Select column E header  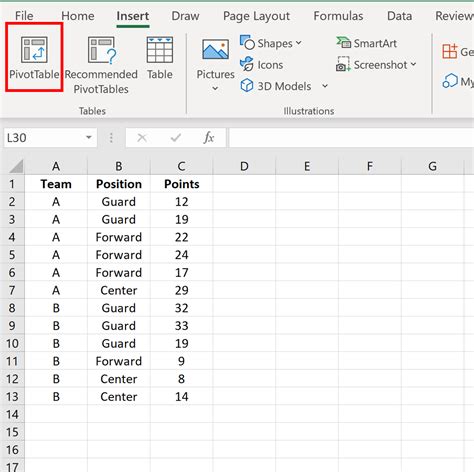pos(307,166)
